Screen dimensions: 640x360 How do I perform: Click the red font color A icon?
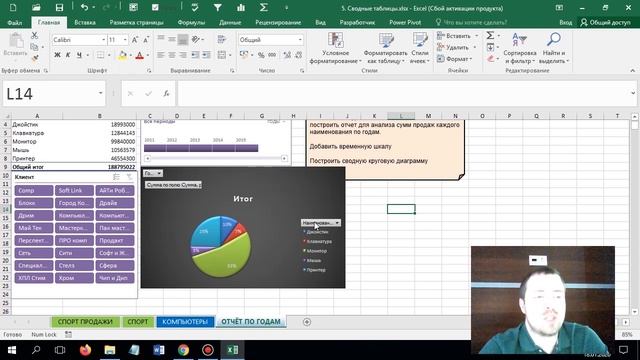[x=140, y=55]
